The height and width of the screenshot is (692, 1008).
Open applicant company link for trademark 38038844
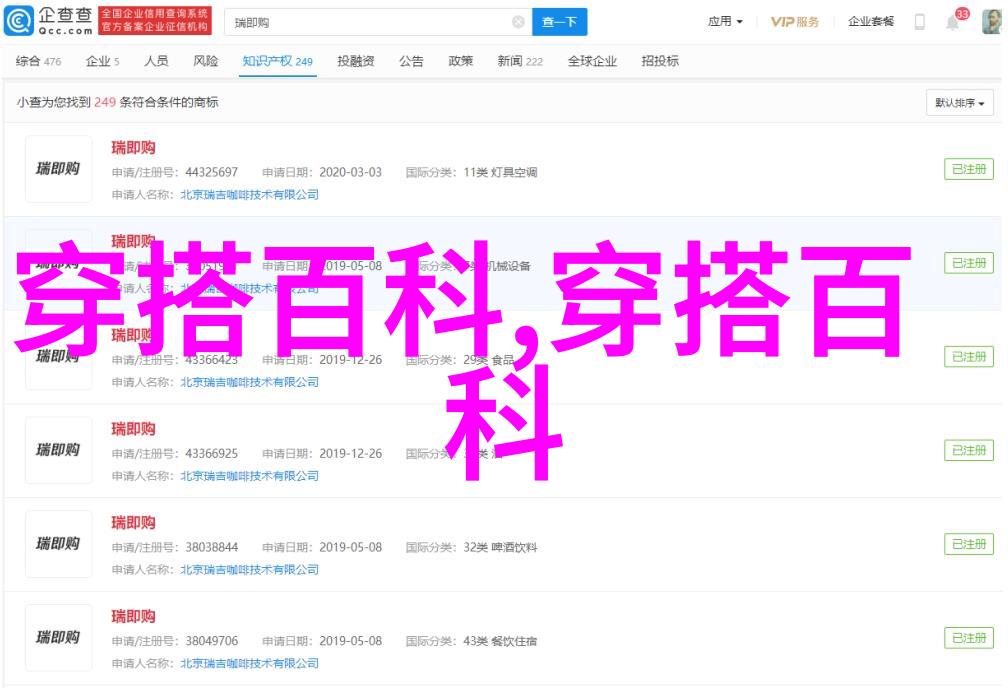tap(249, 570)
